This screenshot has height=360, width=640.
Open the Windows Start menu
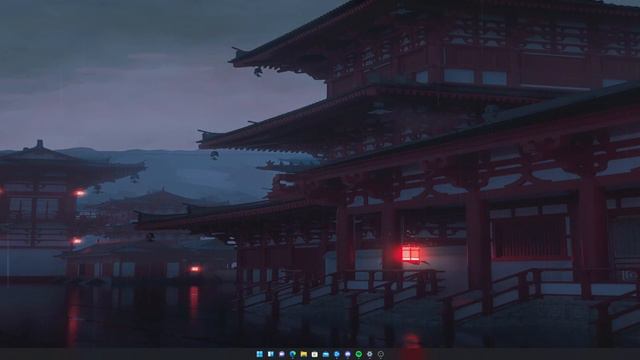coord(260,354)
